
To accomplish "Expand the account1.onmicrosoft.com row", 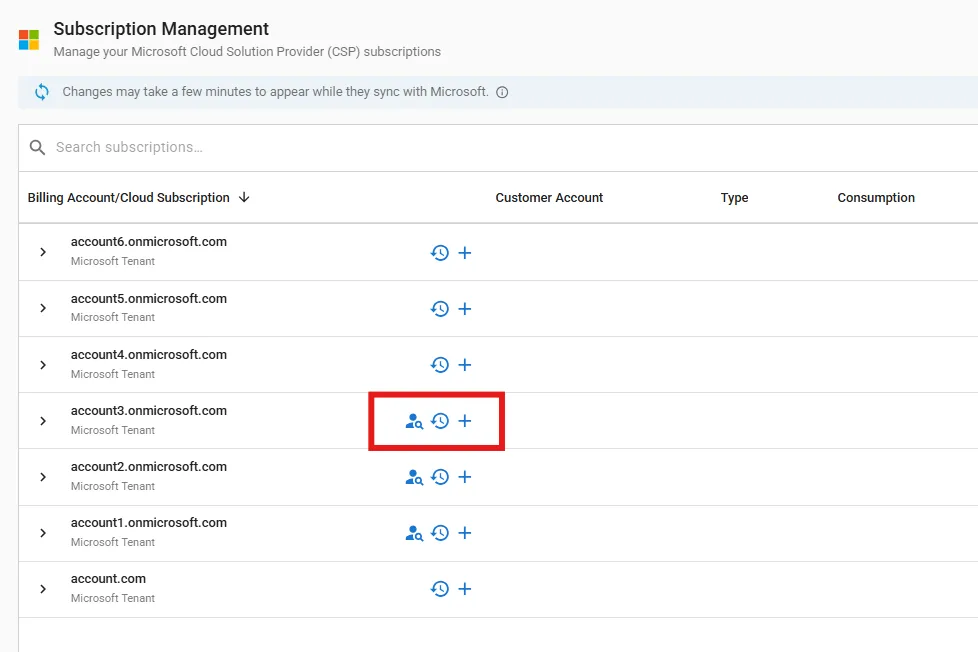I will pos(43,533).
